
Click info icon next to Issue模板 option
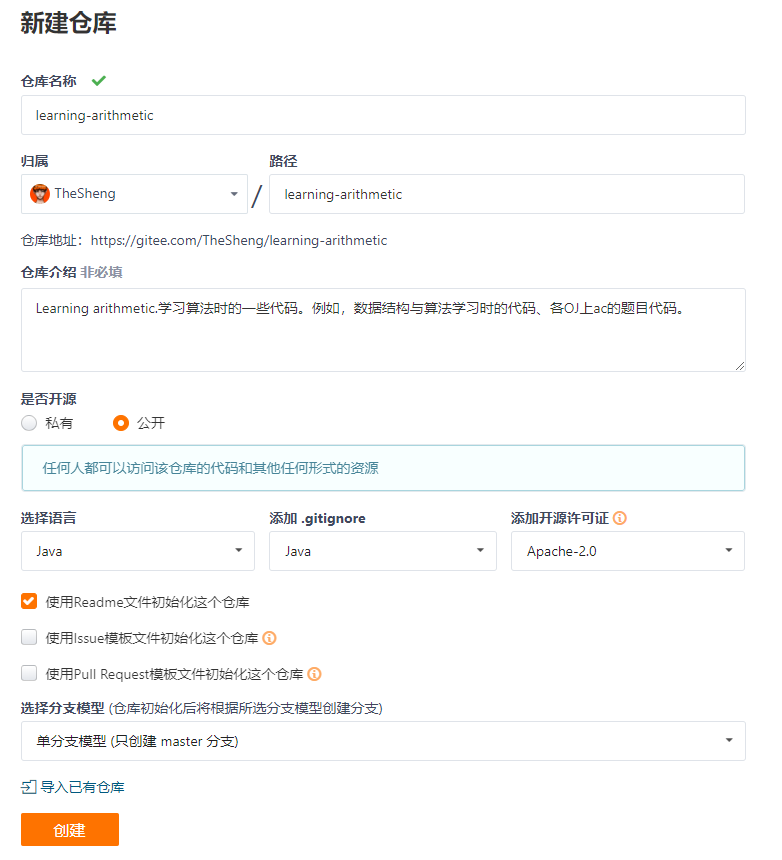(269, 638)
